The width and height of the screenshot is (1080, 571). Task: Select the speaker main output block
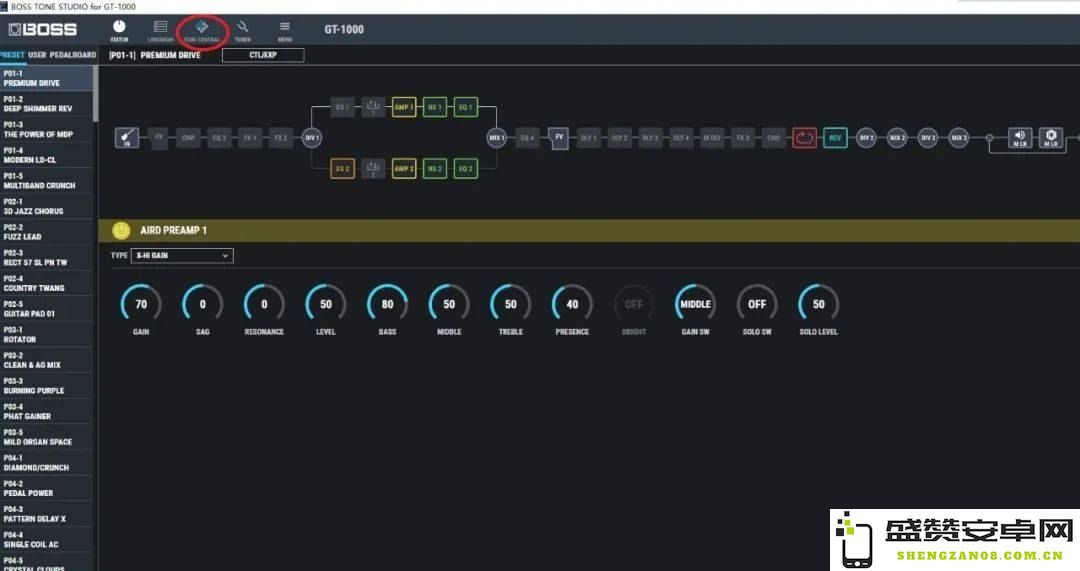(x=1020, y=138)
